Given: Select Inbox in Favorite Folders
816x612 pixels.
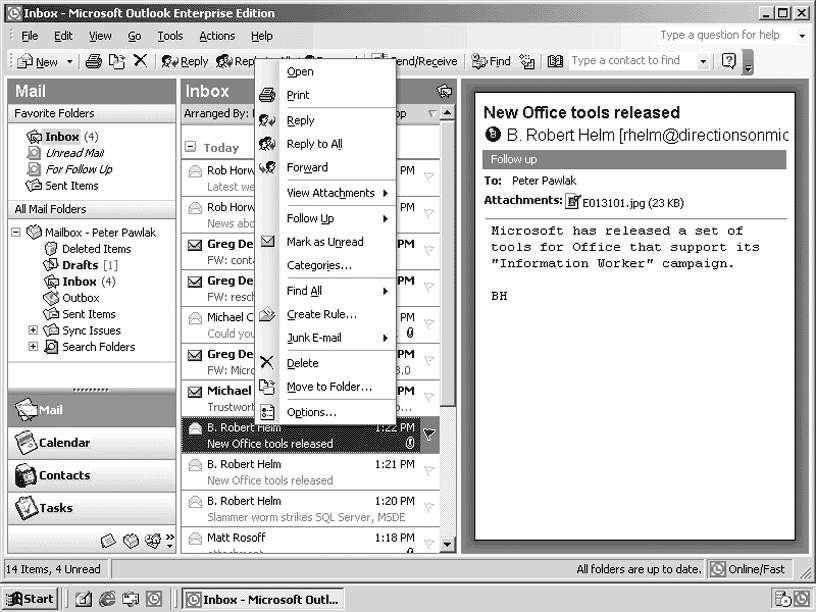Looking at the screenshot, I should click(x=62, y=137).
